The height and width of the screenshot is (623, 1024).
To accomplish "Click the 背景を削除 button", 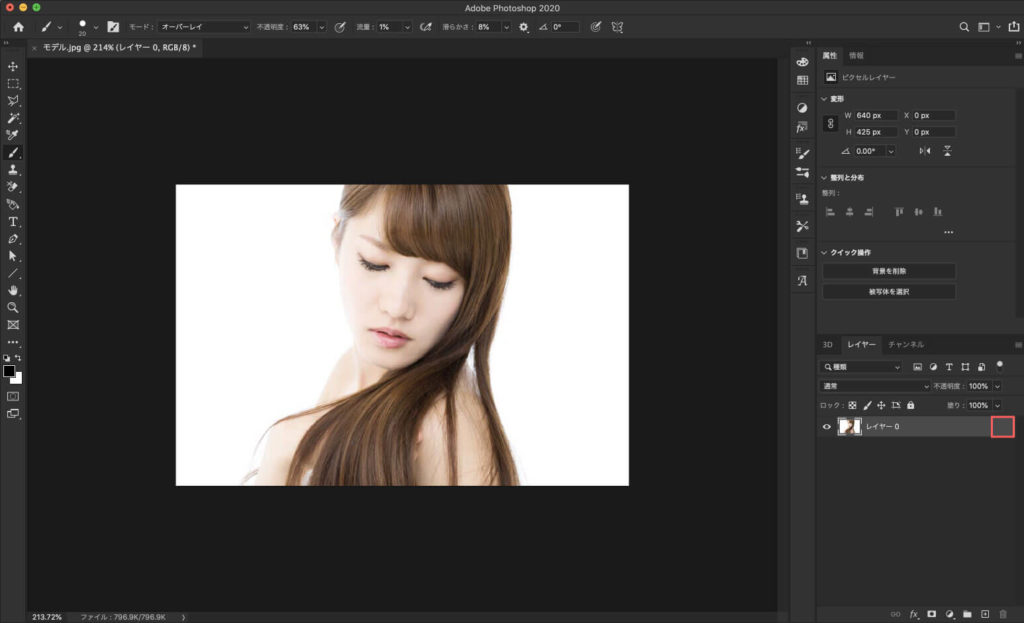I will (889, 271).
